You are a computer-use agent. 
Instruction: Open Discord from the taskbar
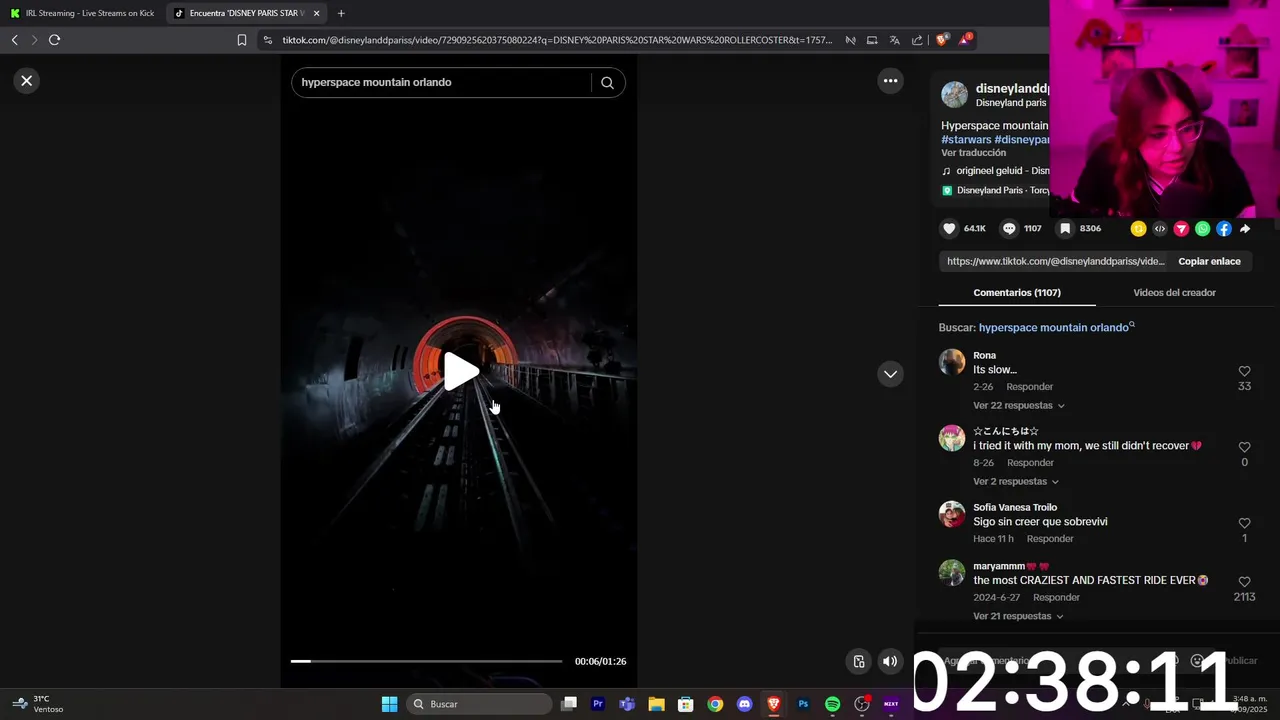[744, 704]
